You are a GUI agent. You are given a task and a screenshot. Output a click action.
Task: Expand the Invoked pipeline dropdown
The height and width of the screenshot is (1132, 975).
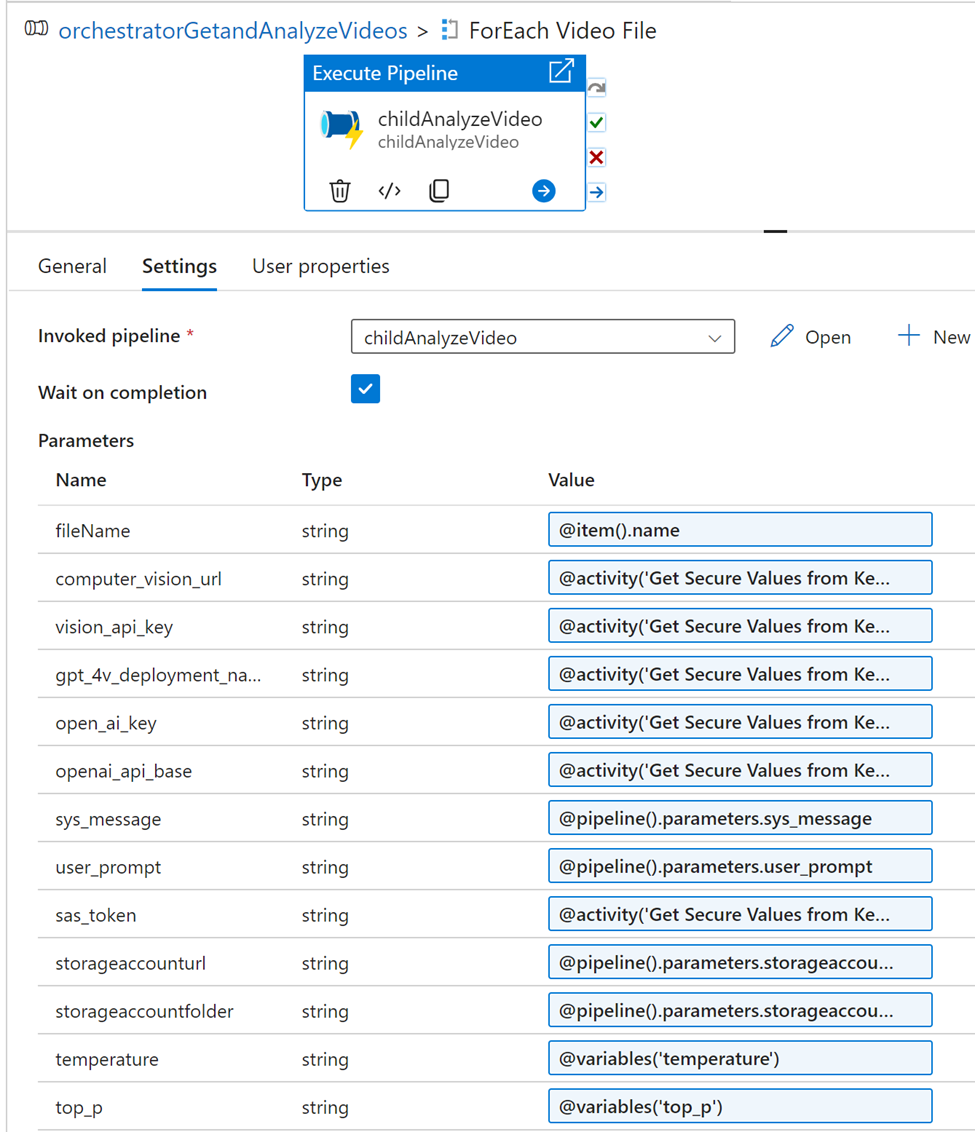(x=543, y=336)
